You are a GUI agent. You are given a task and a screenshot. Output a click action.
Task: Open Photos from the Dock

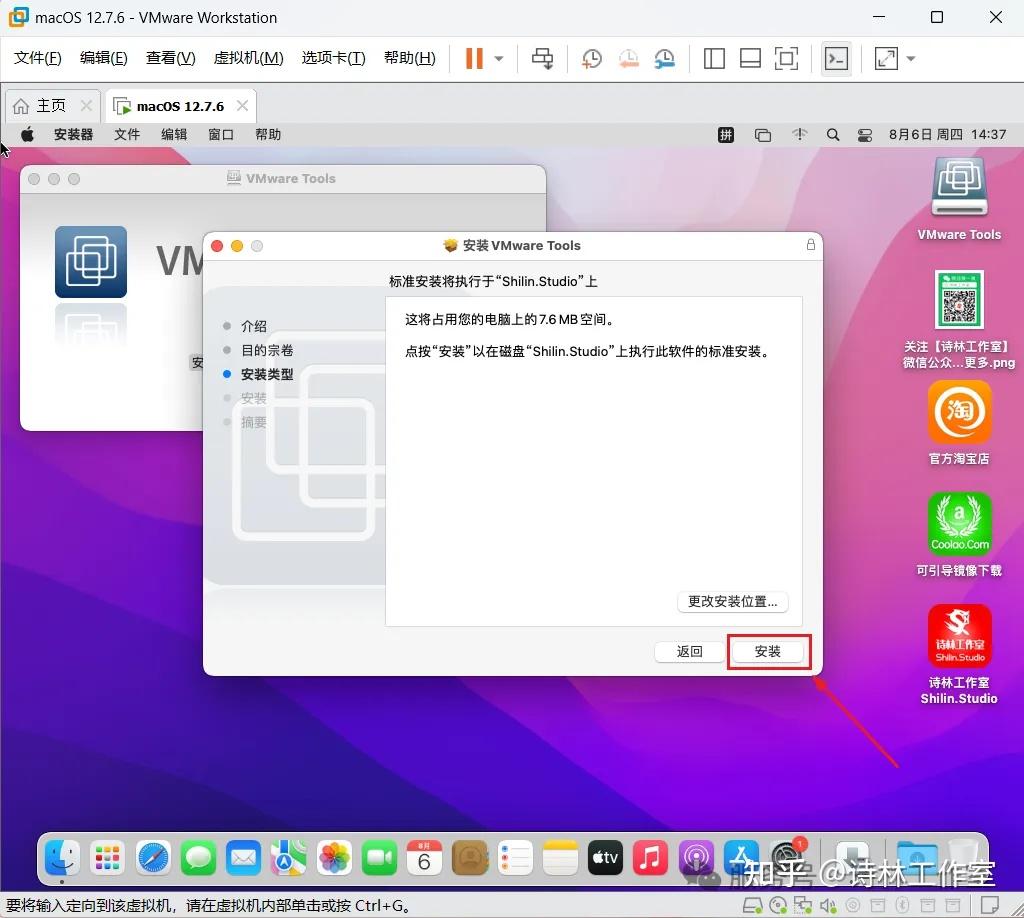(334, 857)
